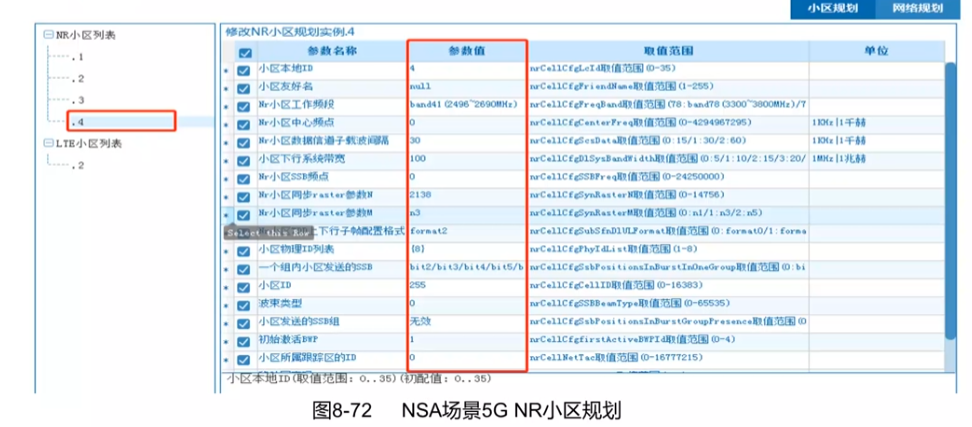Viewport: 972px width, 427px height.
Task: Open the subcarrier spacing value 30
Action: [467, 141]
